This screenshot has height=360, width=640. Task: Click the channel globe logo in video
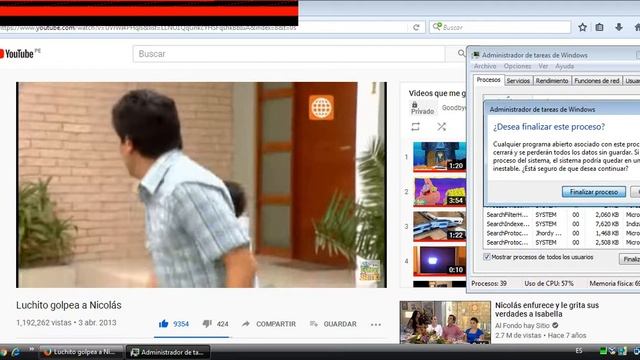click(x=321, y=107)
